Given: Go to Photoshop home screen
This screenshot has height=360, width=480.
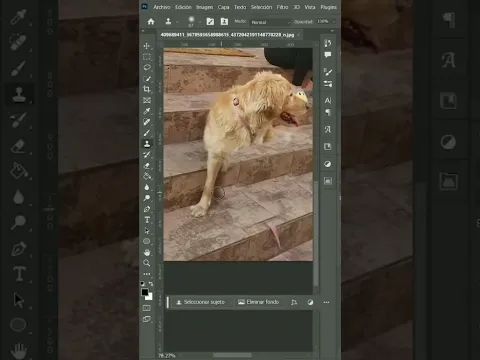Looking at the screenshot, I should 151,22.
